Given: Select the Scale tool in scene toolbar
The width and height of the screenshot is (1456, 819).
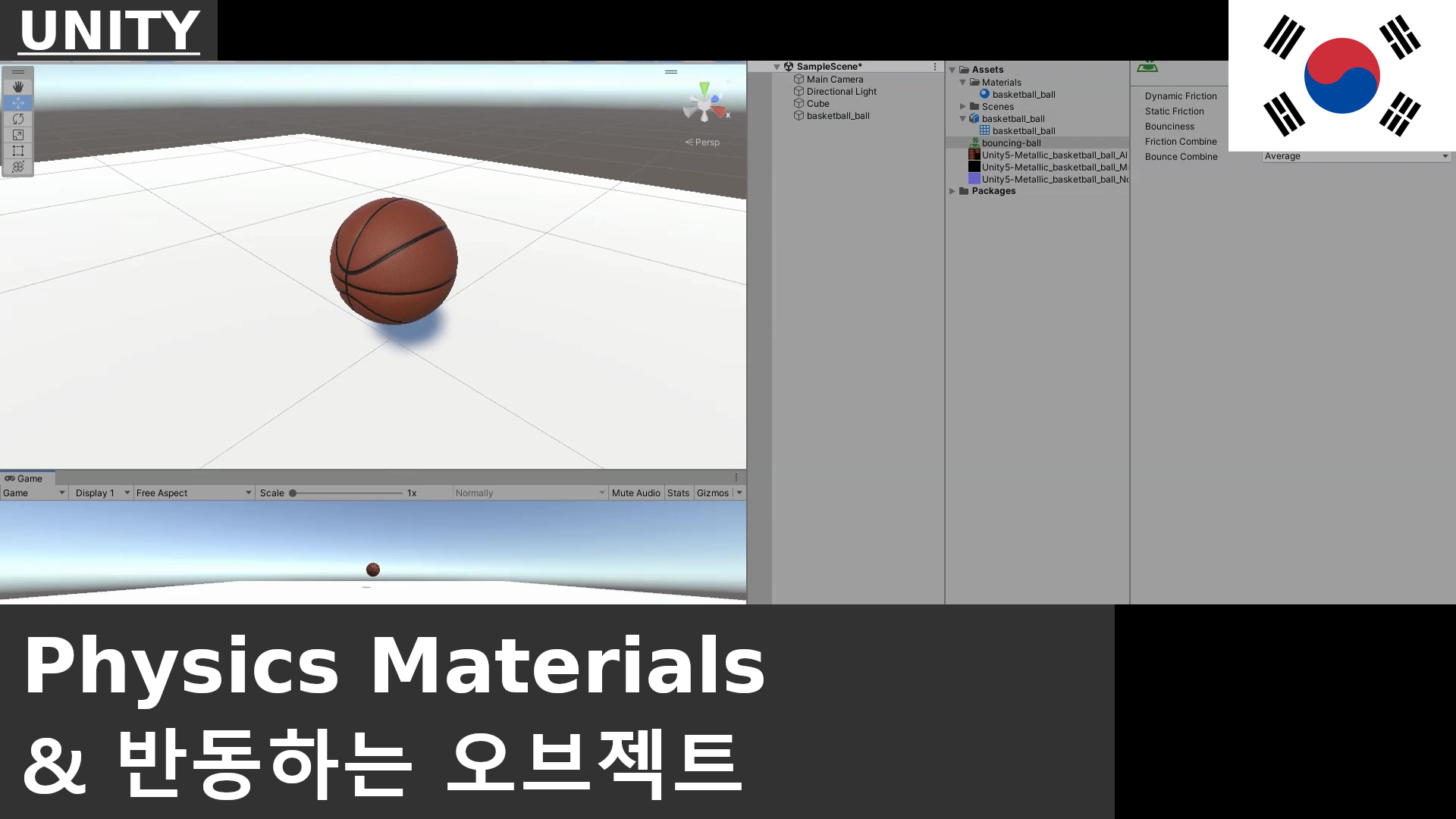Looking at the screenshot, I should click(x=18, y=135).
